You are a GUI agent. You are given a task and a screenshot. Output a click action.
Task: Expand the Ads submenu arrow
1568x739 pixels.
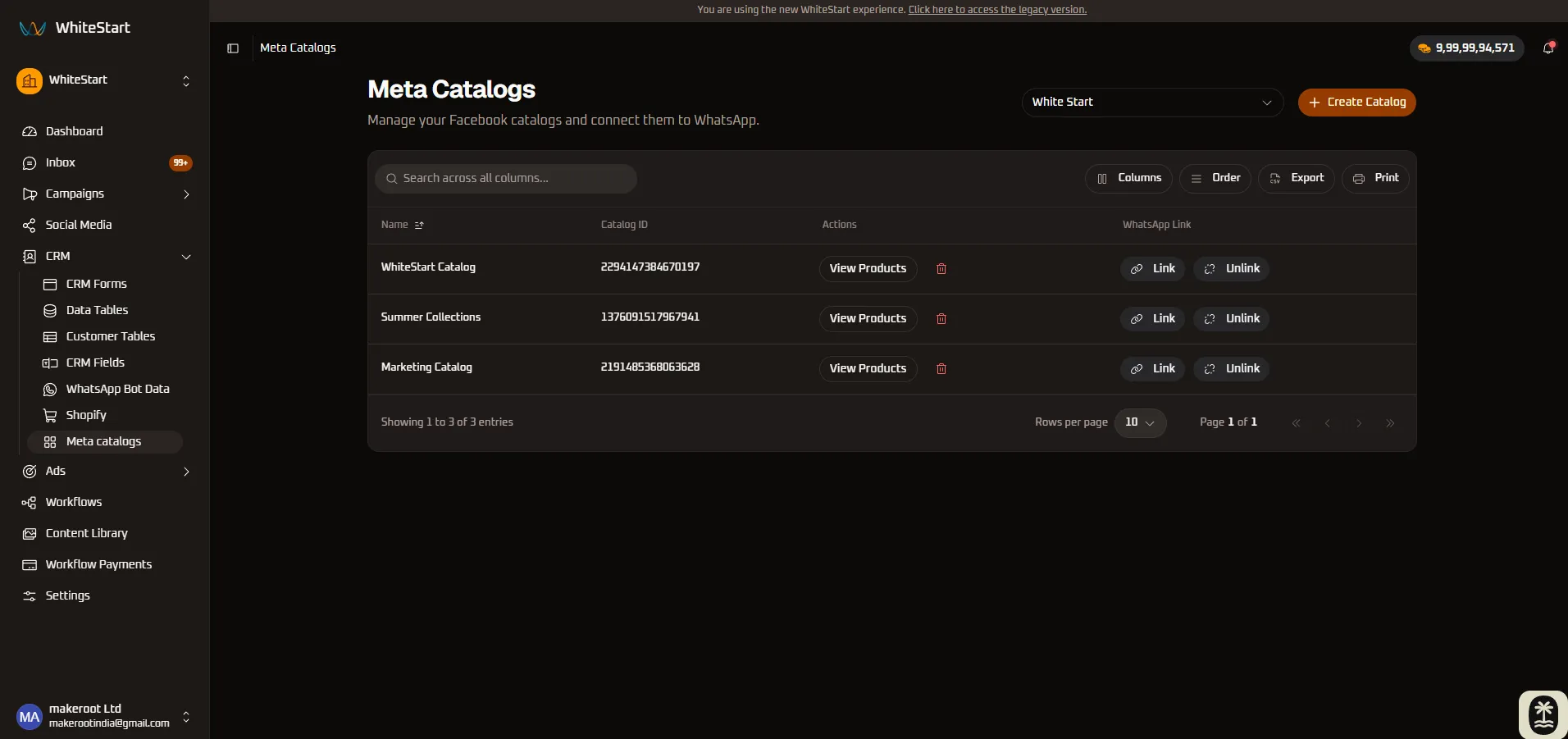tap(186, 472)
